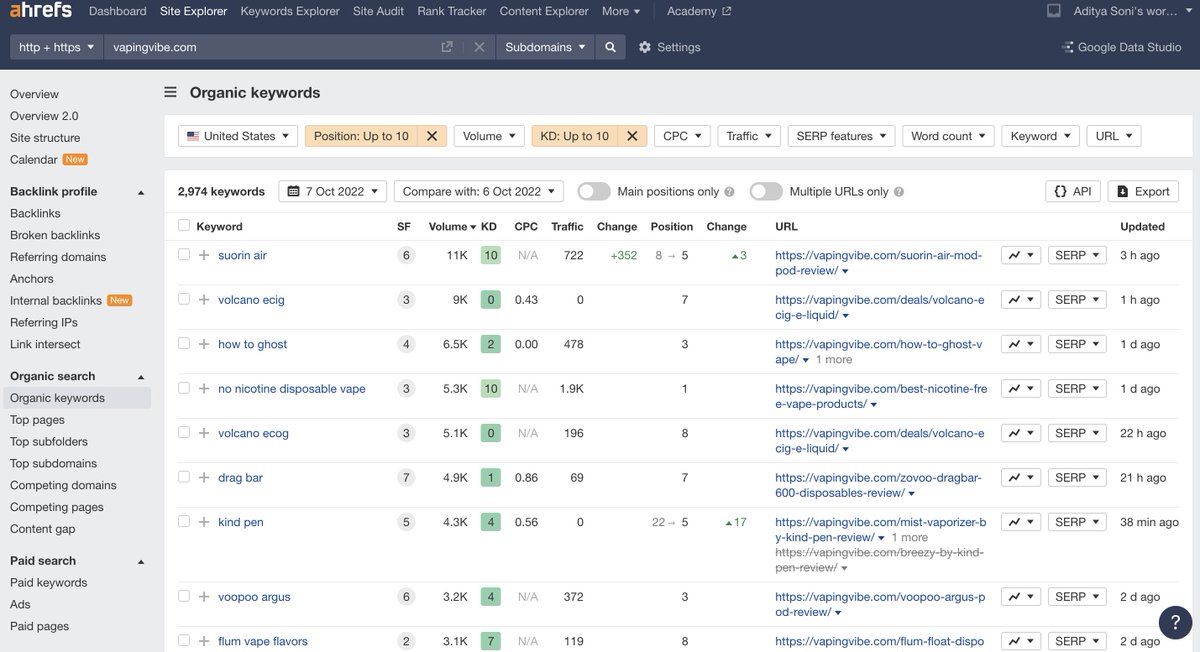Open Backlinks in the sidebar

pos(35,213)
